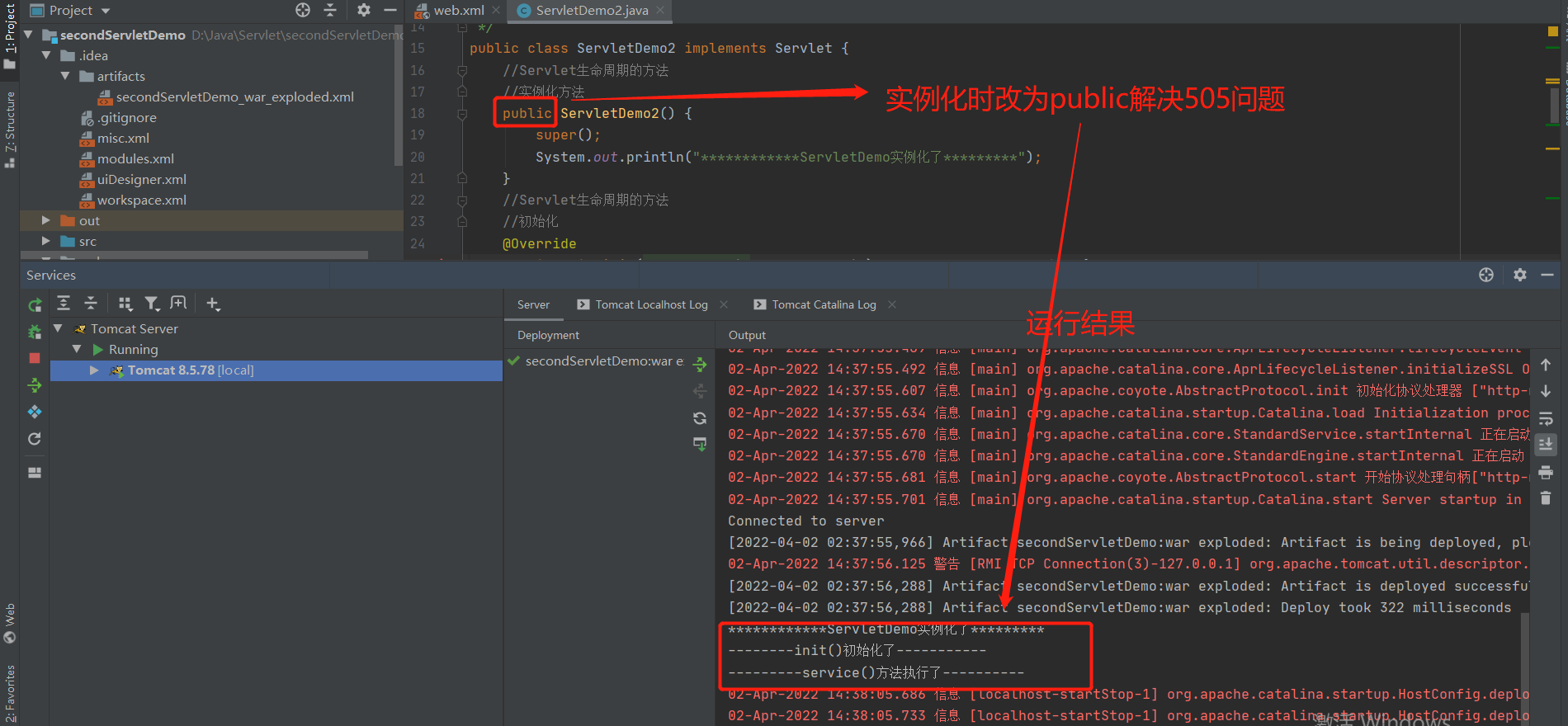Open Group By options in Services

click(125, 304)
